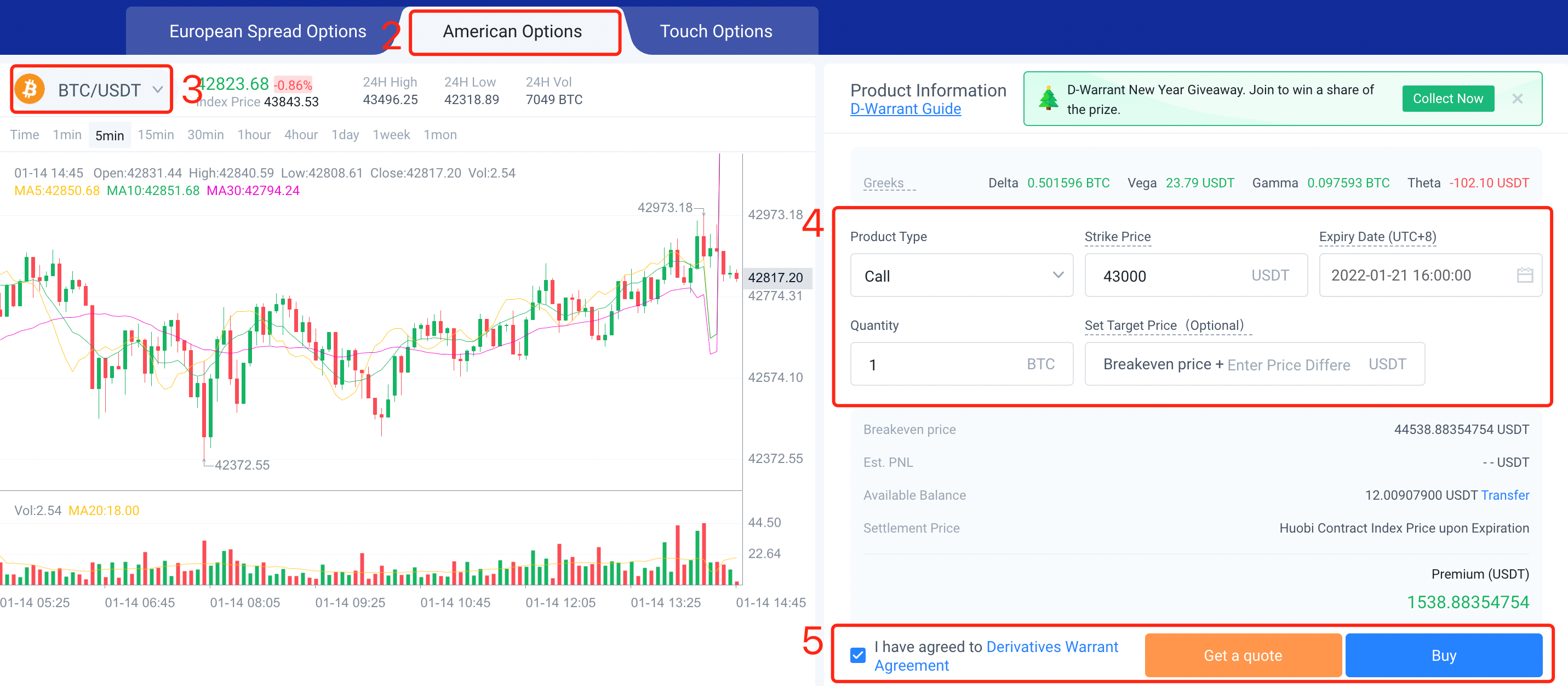Image resolution: width=1568 pixels, height=686 pixels.
Task: Dismiss the giveaway banner with X
Action: (x=1517, y=99)
